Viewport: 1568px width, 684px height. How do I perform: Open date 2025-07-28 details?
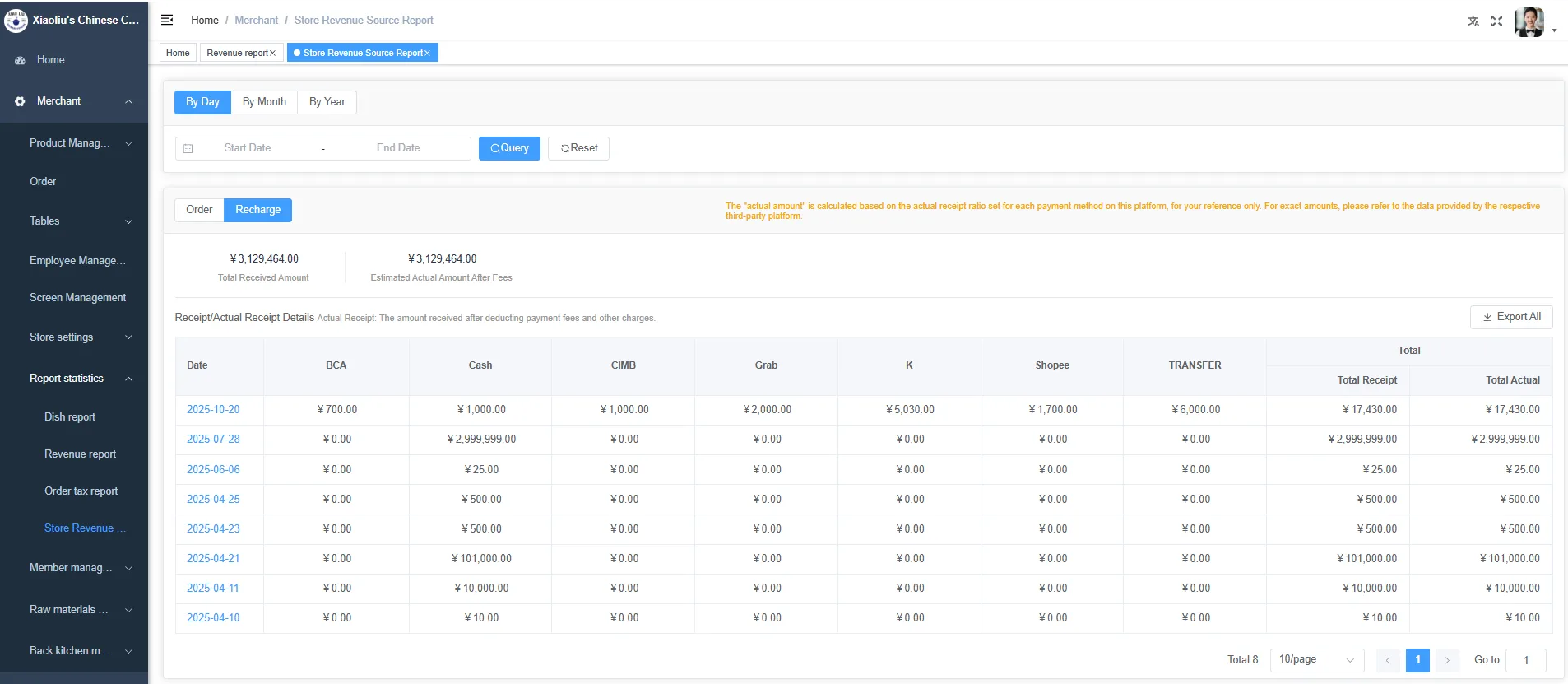pos(213,440)
